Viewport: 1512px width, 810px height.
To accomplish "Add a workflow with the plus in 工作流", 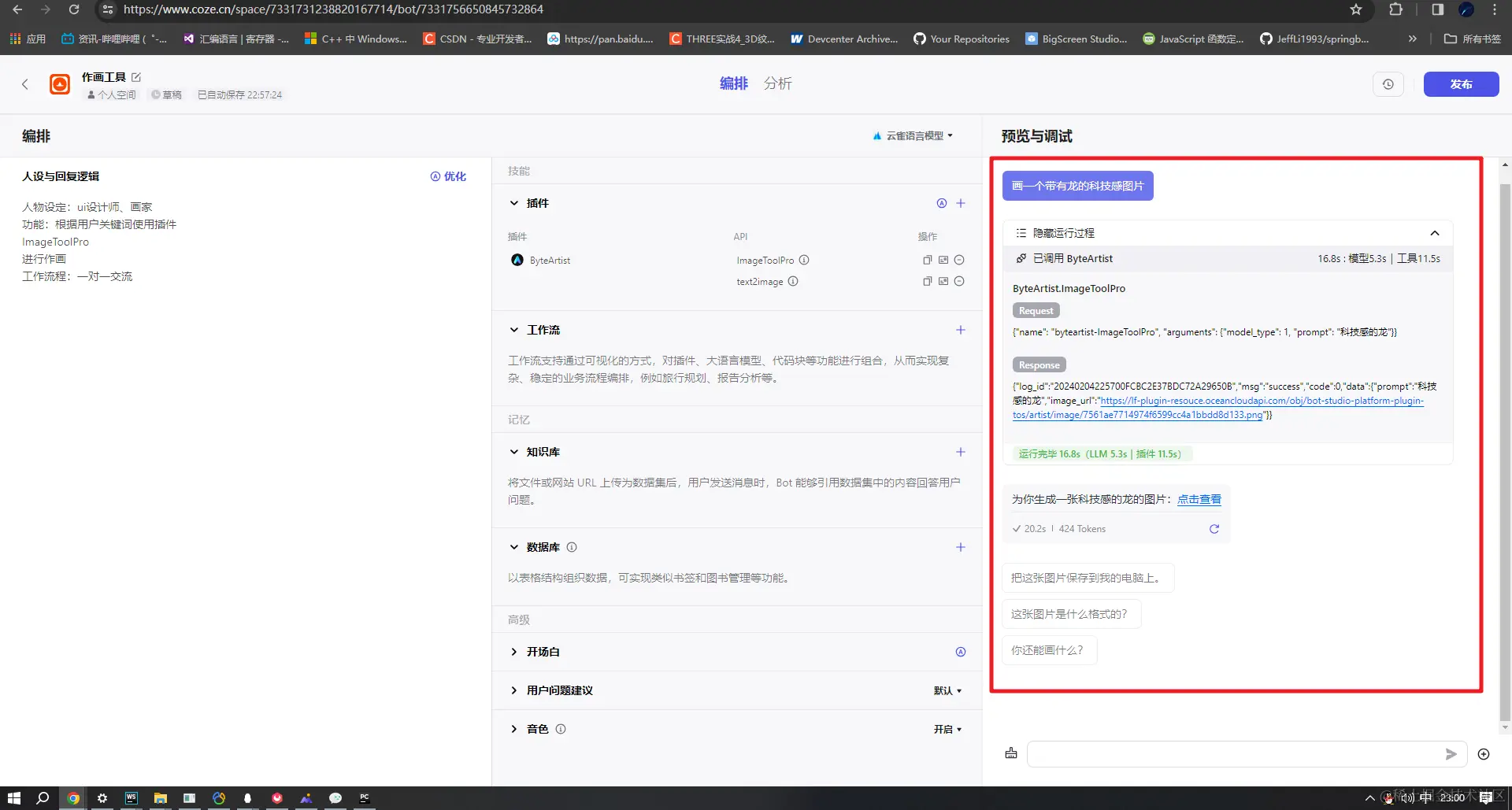I will coord(961,330).
